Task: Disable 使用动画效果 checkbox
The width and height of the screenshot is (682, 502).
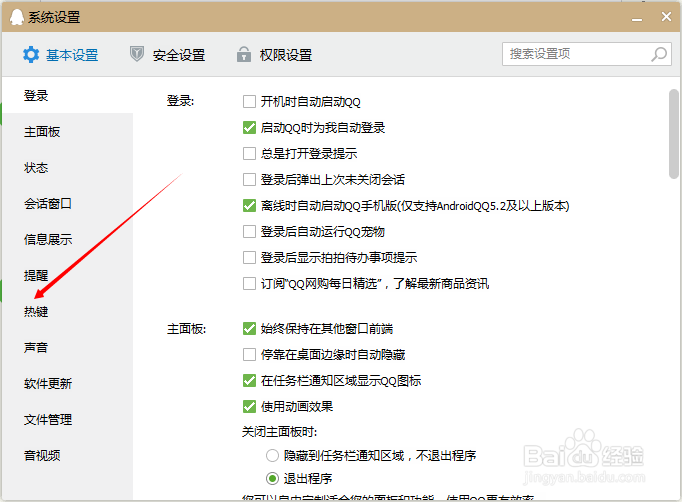Action: pyautogui.click(x=249, y=407)
